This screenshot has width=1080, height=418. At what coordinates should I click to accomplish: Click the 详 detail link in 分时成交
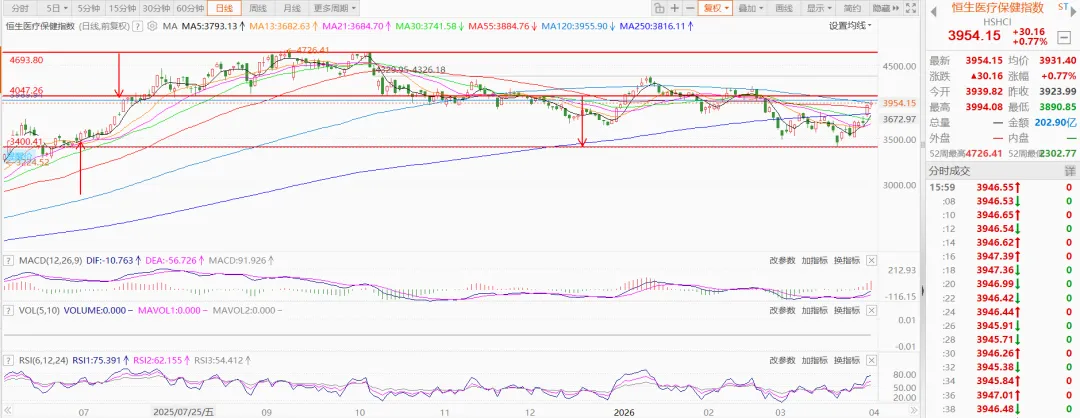1070,169
